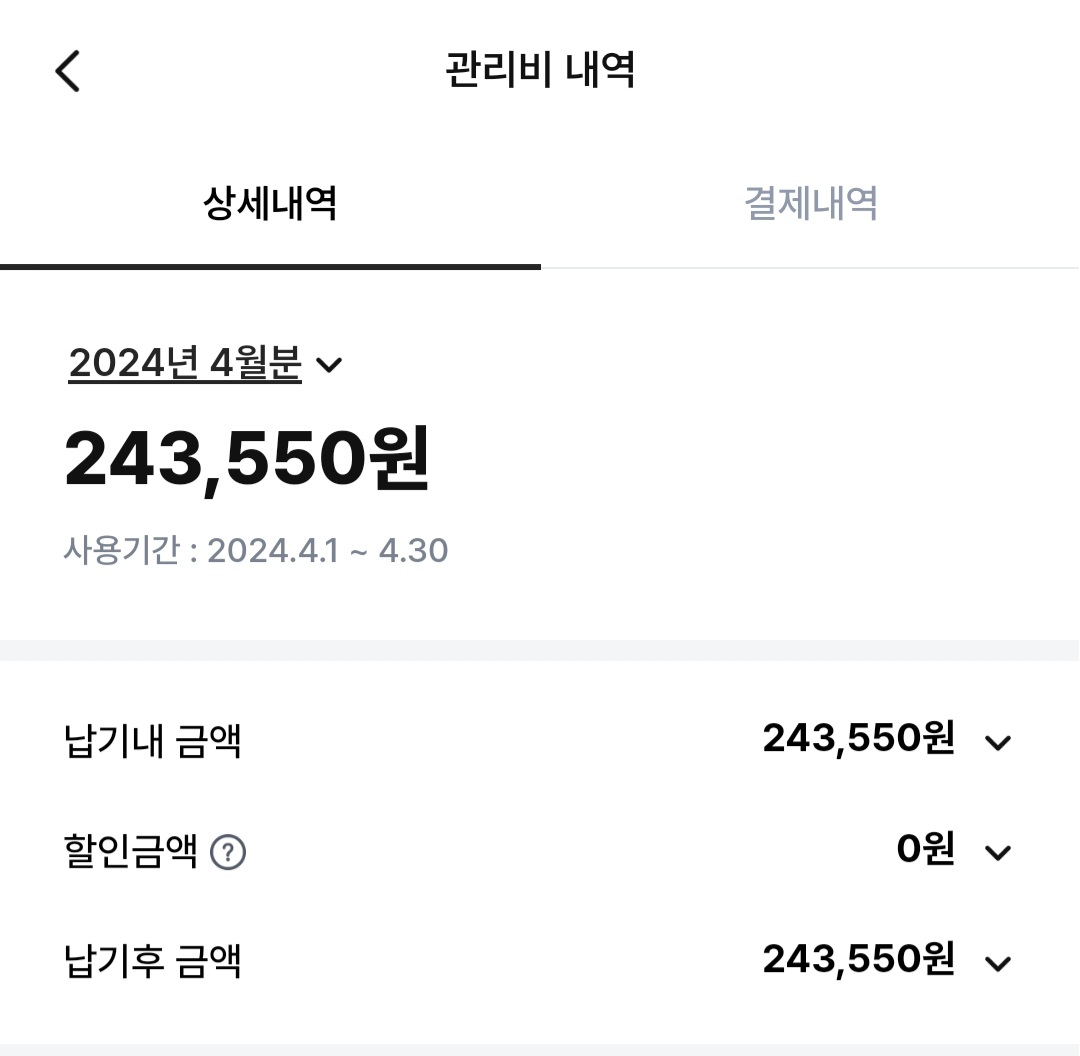Expand the 할인금액 row chevron
This screenshot has width=1080, height=1056.
998,852
